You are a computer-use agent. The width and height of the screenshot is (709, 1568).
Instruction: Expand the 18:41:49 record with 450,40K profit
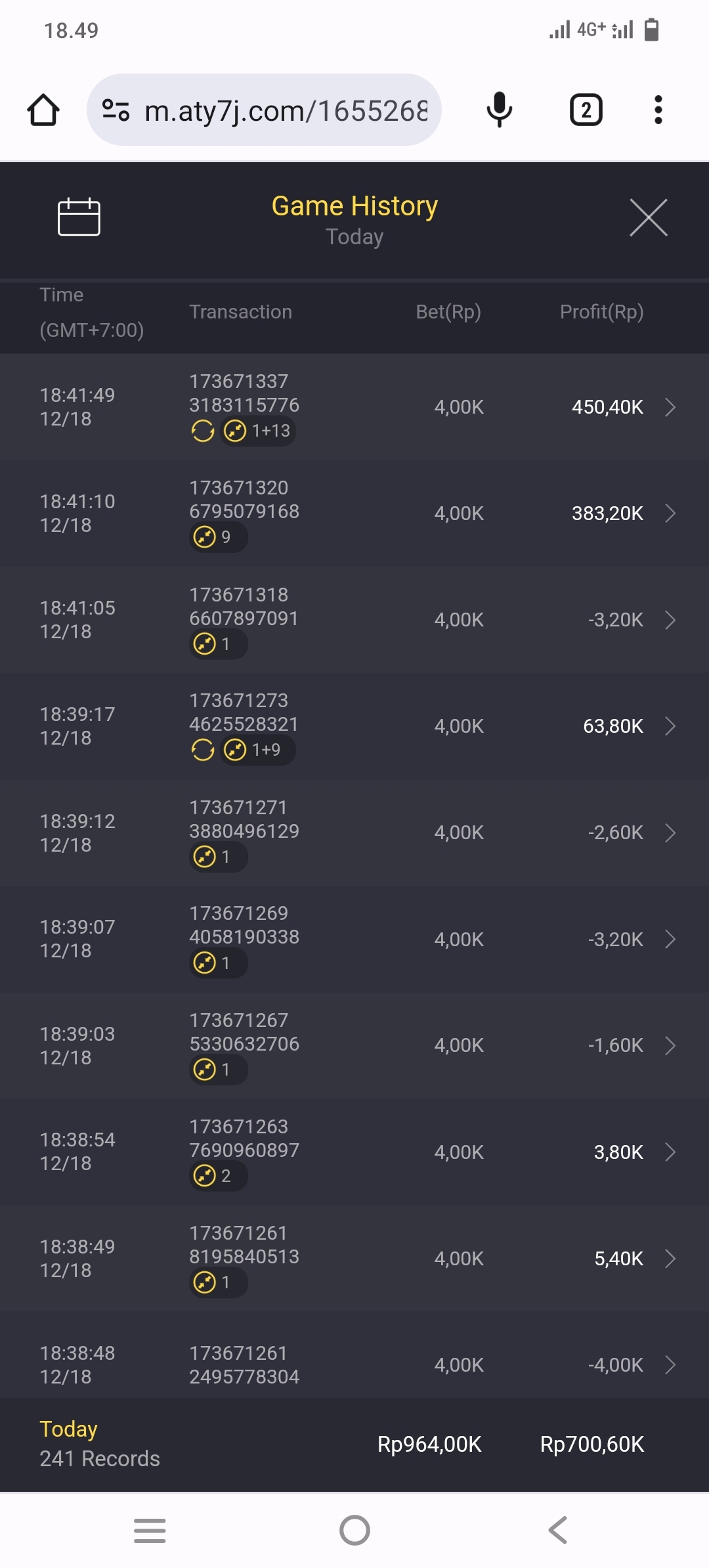click(x=670, y=407)
